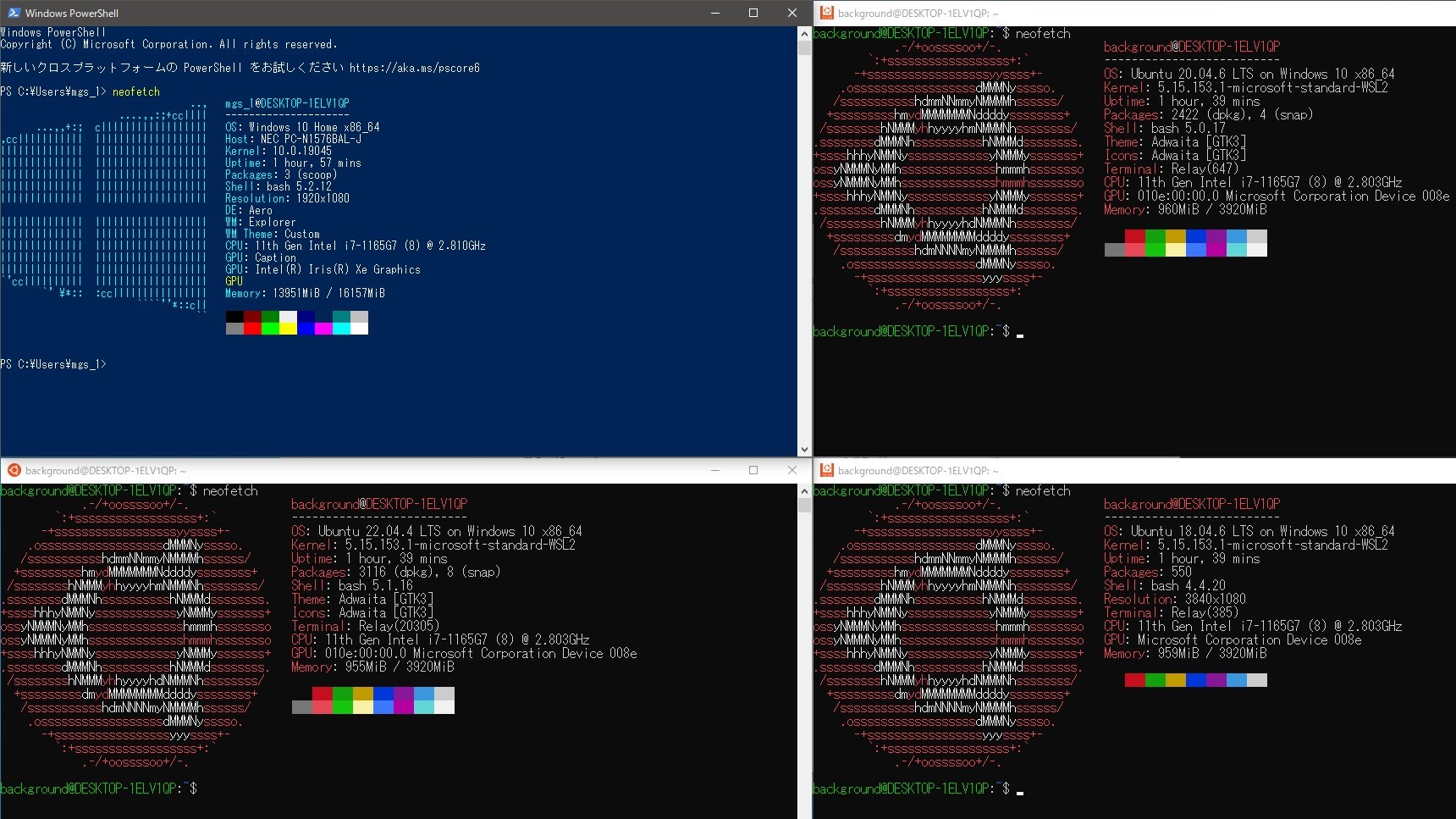The image size is (1456, 819).
Task: Click the scroll-up arrow in the PowerShell window
Action: pos(802,33)
